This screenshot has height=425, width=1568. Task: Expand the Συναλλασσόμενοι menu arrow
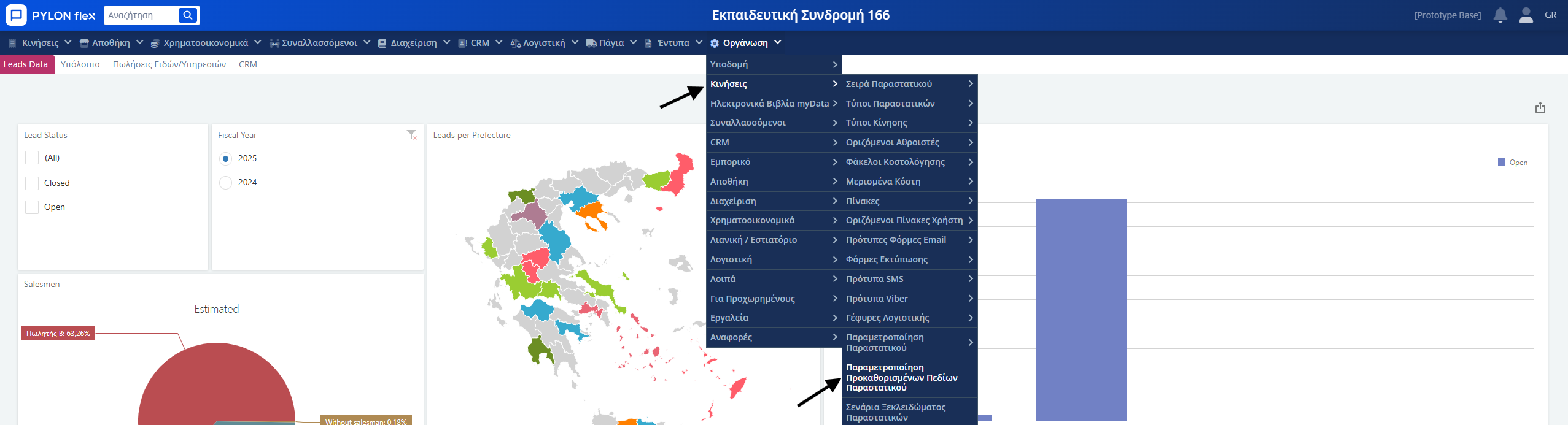point(367,42)
